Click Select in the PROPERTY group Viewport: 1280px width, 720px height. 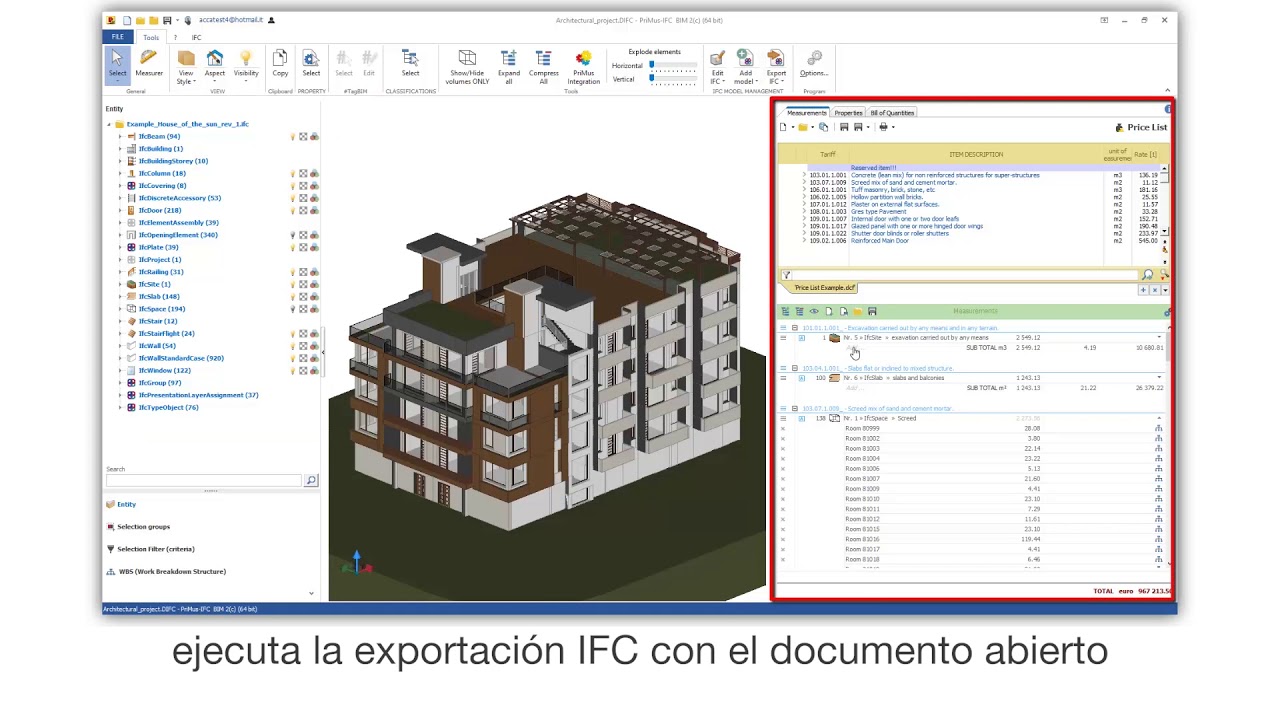click(311, 65)
